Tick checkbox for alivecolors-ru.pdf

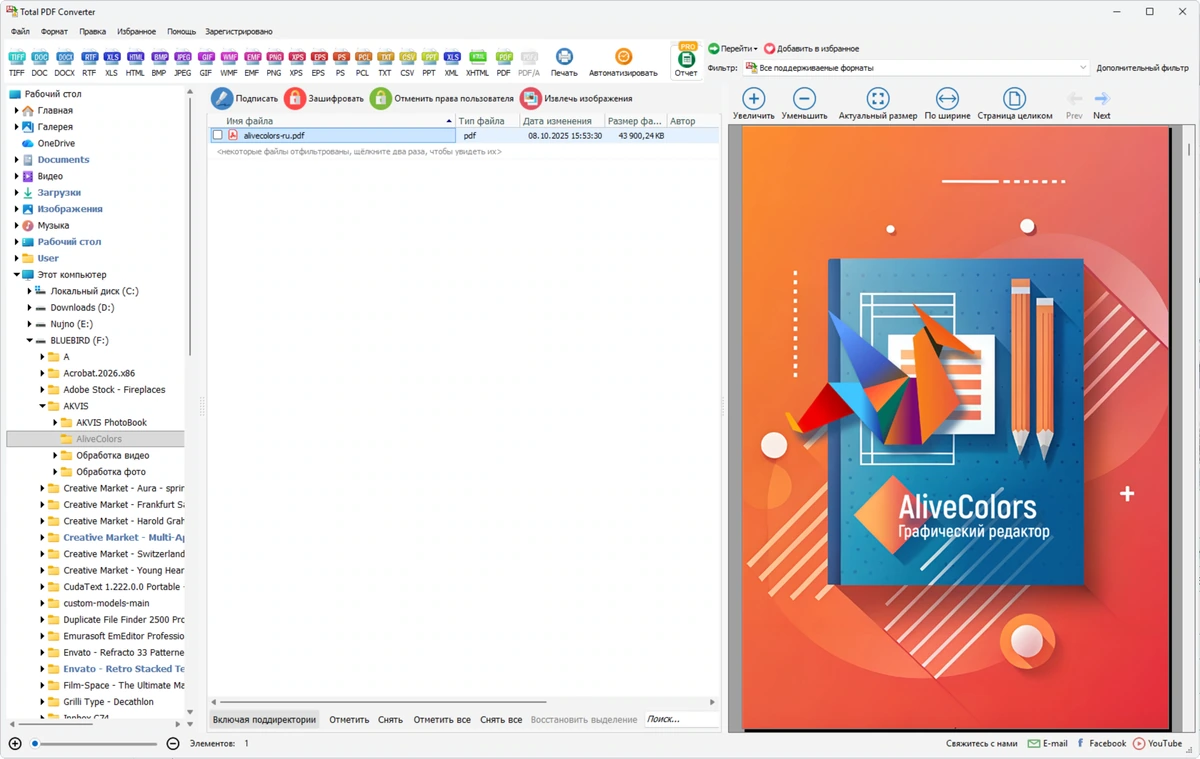click(217, 135)
